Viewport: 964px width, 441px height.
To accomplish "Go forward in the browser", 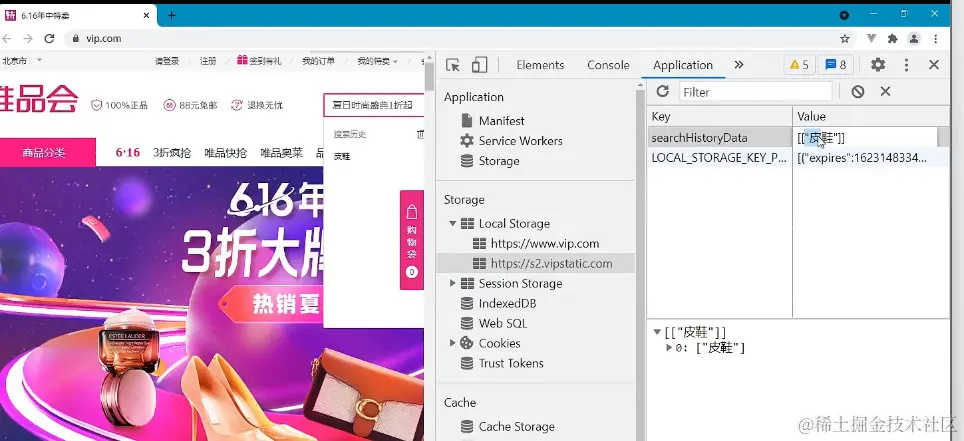I will [x=28, y=38].
